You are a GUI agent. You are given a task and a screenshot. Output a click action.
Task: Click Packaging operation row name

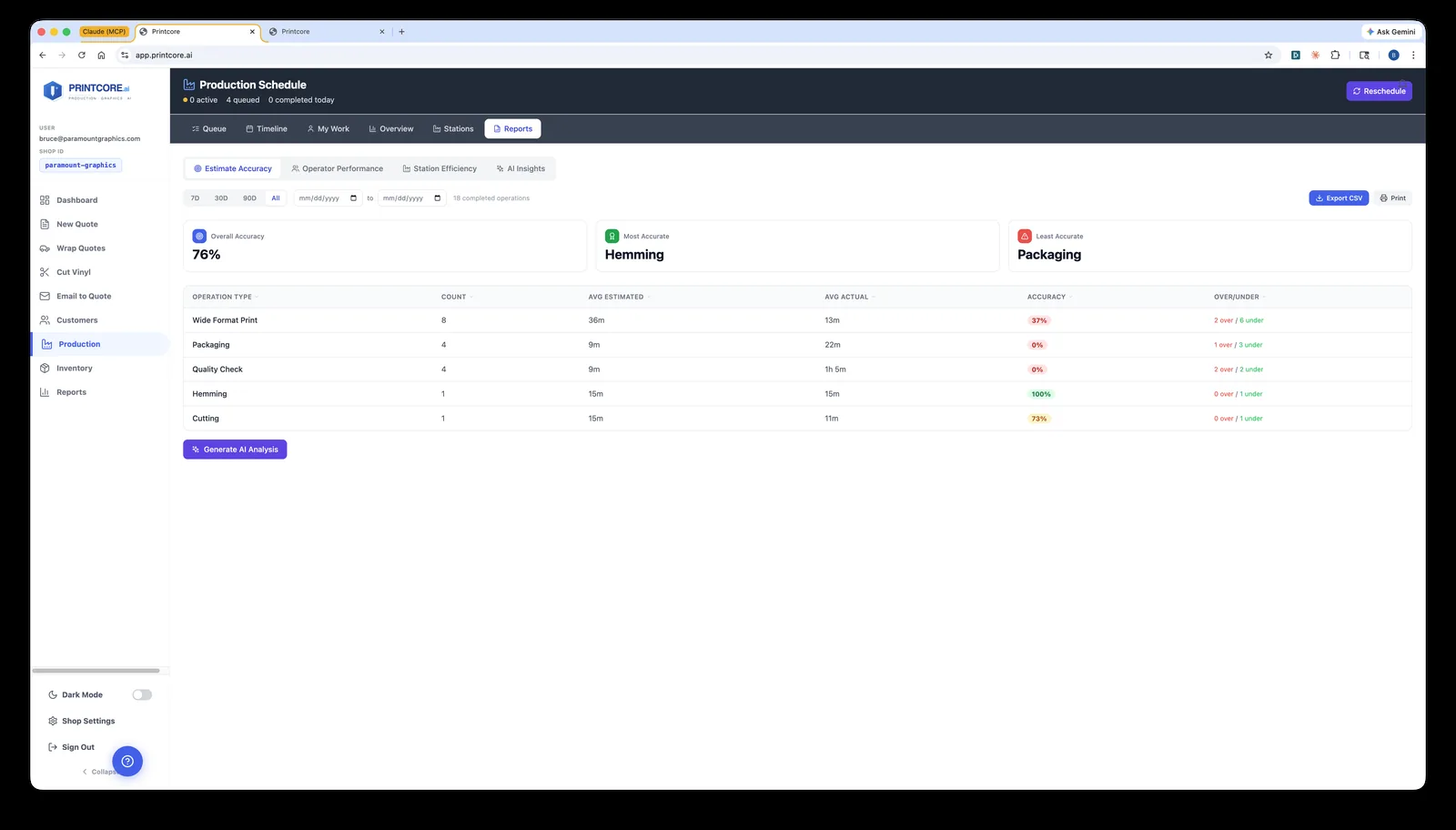tap(211, 345)
